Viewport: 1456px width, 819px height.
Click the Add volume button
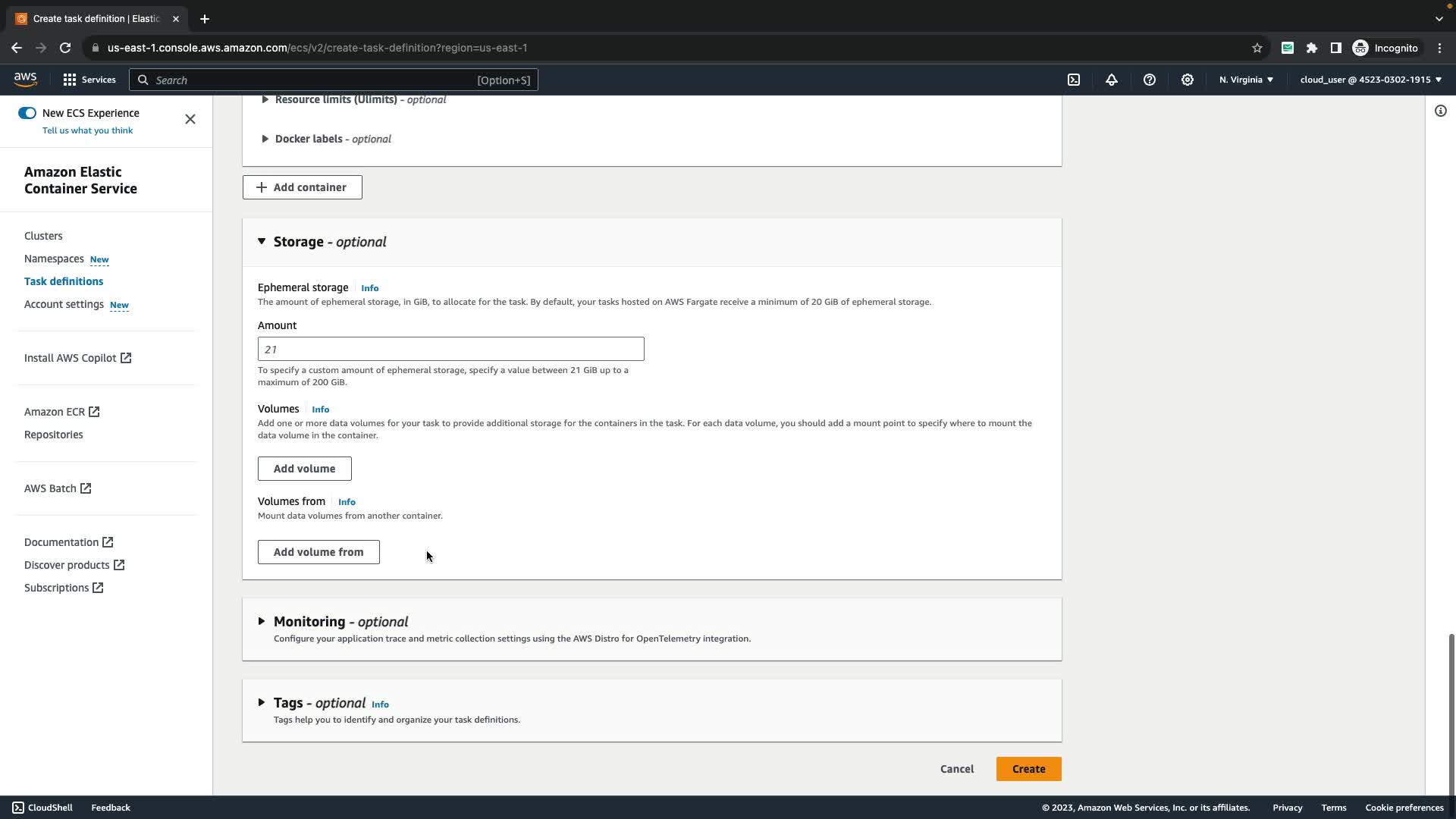(x=304, y=469)
